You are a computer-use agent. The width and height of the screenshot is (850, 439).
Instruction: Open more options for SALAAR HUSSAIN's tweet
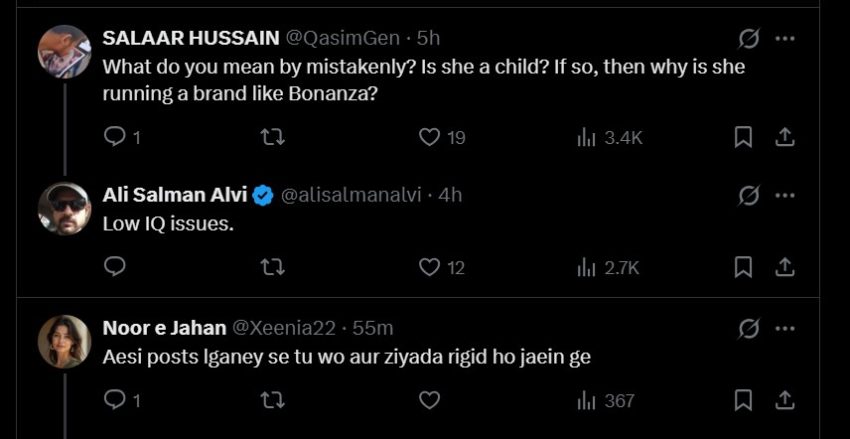click(786, 38)
